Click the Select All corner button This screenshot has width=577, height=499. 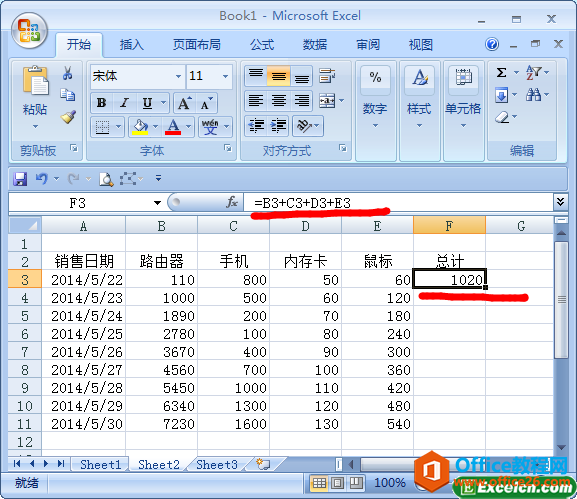[25, 225]
